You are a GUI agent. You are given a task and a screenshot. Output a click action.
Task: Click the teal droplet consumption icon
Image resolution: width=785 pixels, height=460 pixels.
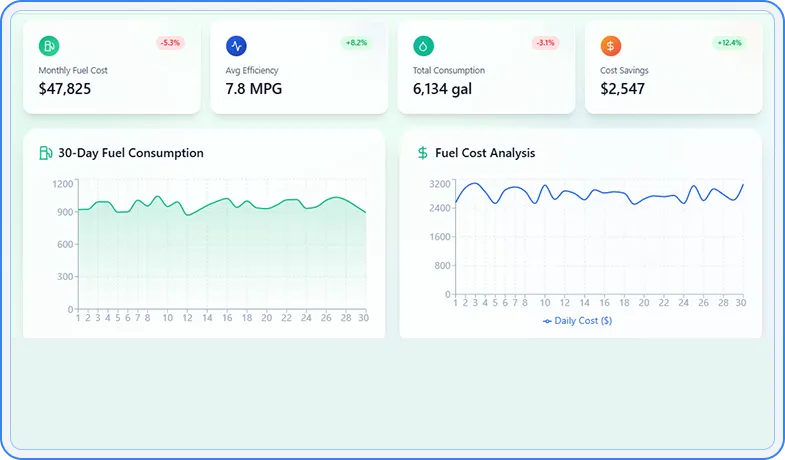(423, 46)
